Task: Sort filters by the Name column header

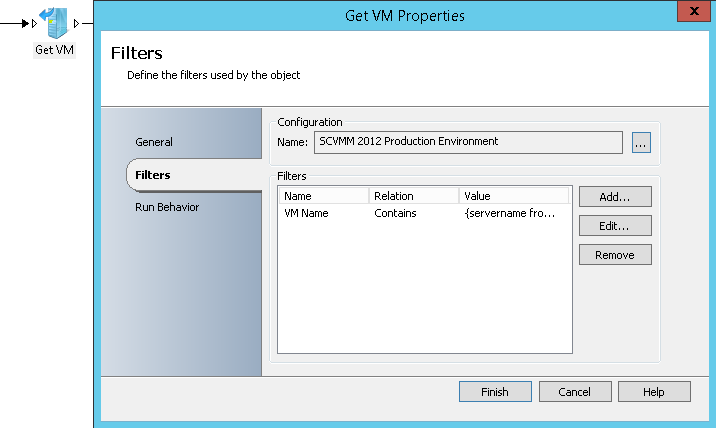Action: point(324,196)
